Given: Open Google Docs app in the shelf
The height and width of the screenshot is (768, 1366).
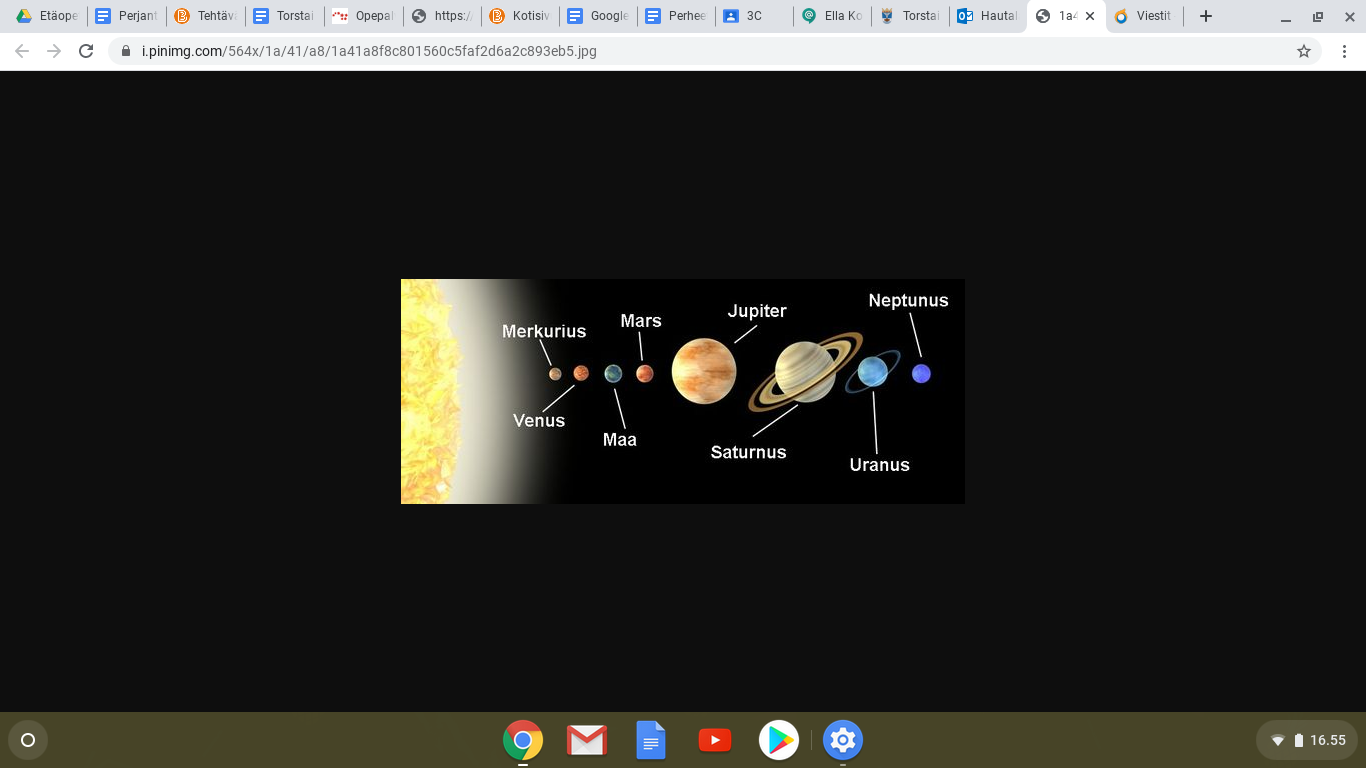Looking at the screenshot, I should click(x=651, y=740).
